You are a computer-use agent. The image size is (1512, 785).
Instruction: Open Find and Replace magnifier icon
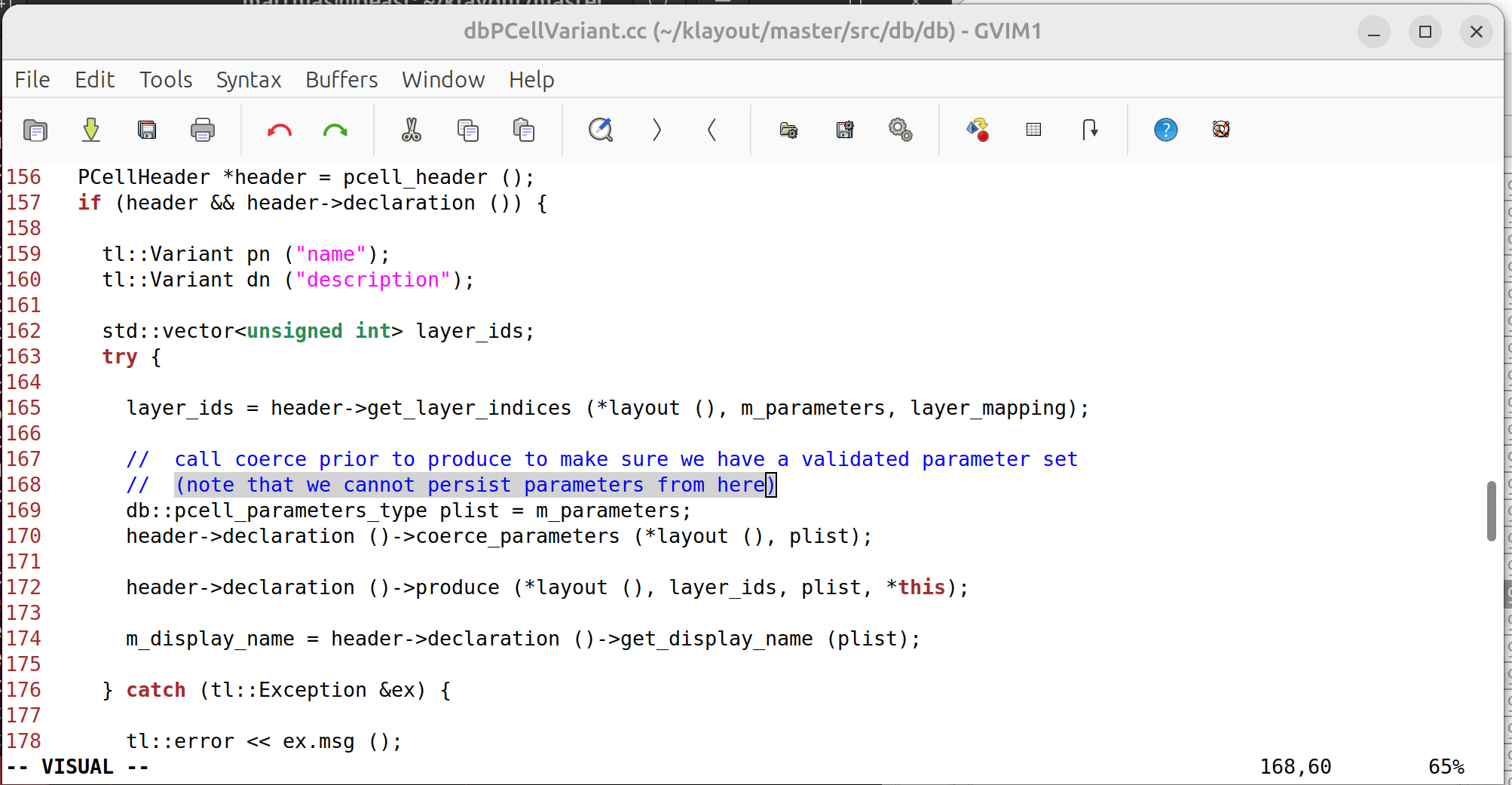pyautogui.click(x=601, y=130)
